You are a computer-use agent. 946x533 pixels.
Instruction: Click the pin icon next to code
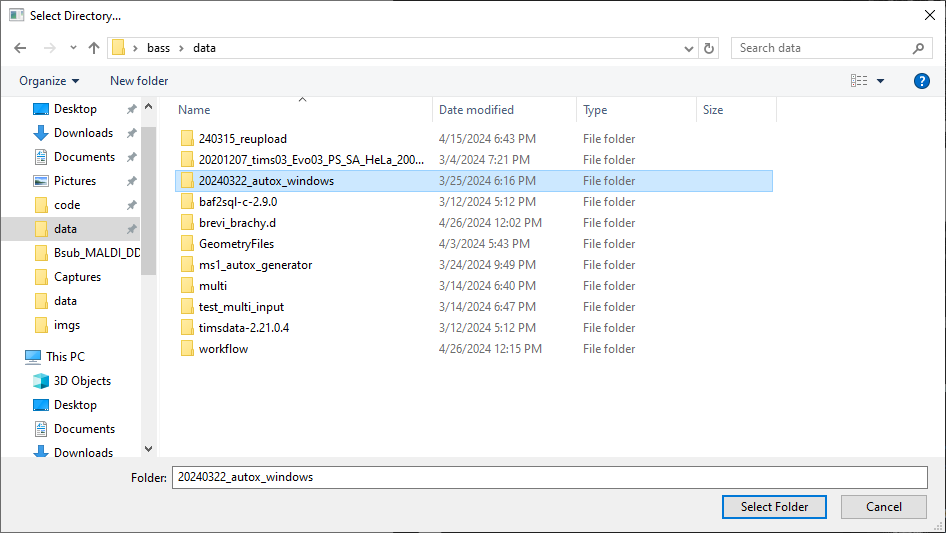point(131,206)
